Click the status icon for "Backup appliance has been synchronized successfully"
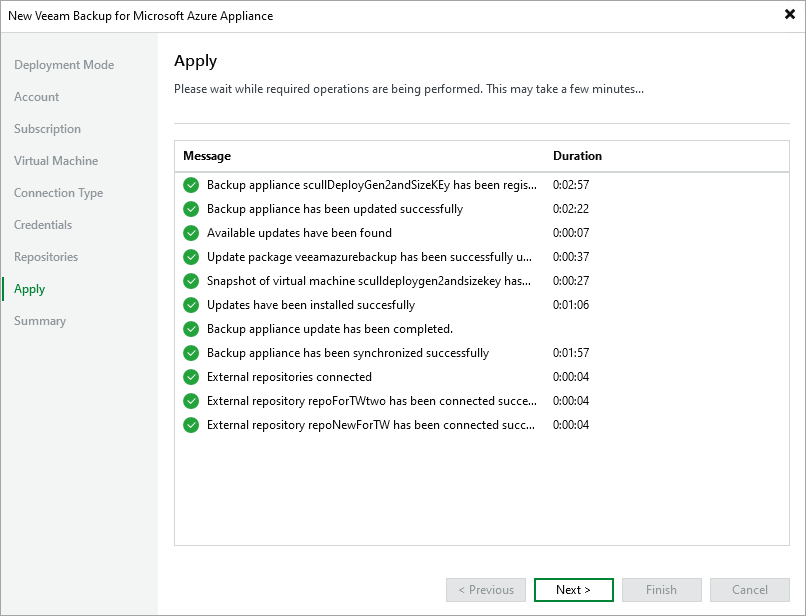806x616 pixels. (191, 353)
